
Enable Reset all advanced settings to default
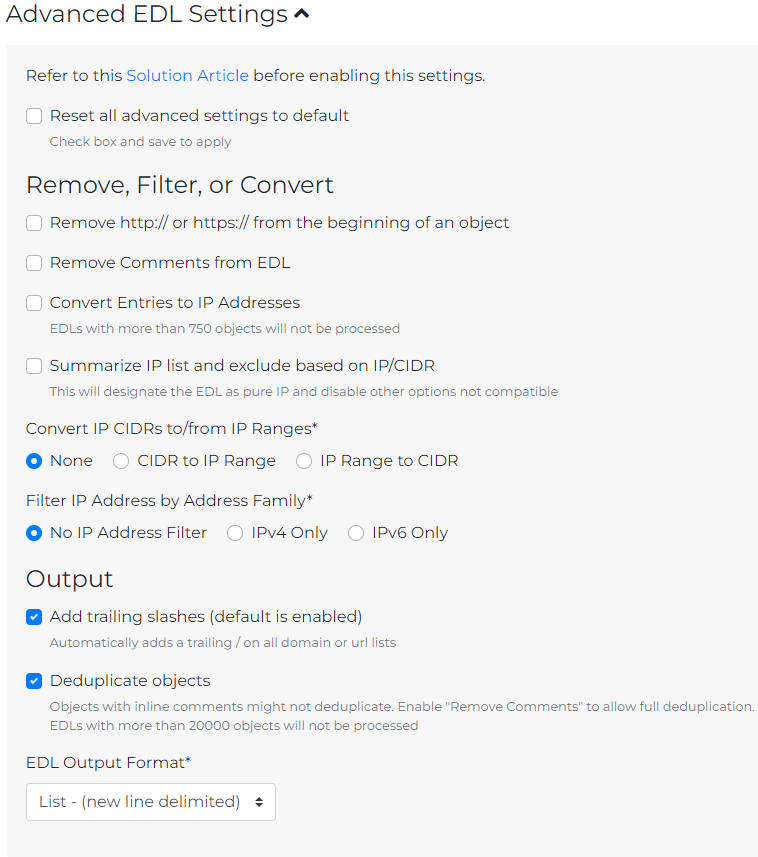click(x=33, y=115)
